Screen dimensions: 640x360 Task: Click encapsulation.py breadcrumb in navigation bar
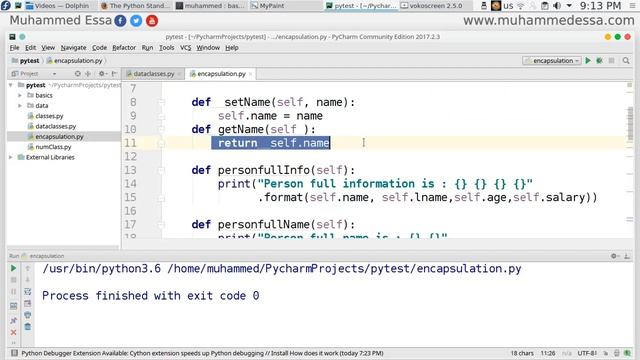[x=74, y=61]
